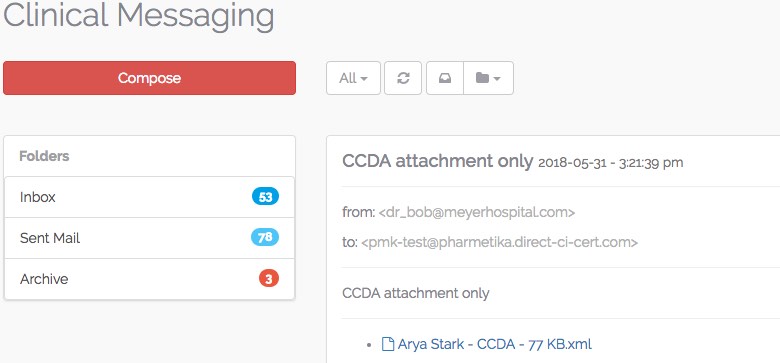Click the Sent Mail badge showing 78

[265, 238]
